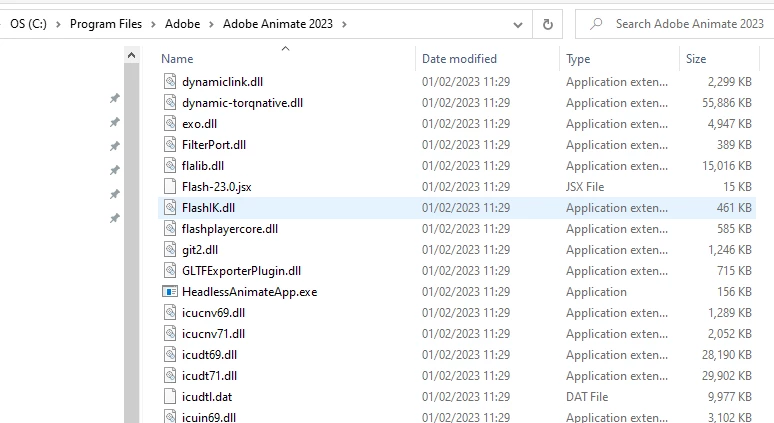Click the 2,299 KB size cell
774x423 pixels.
[730, 82]
